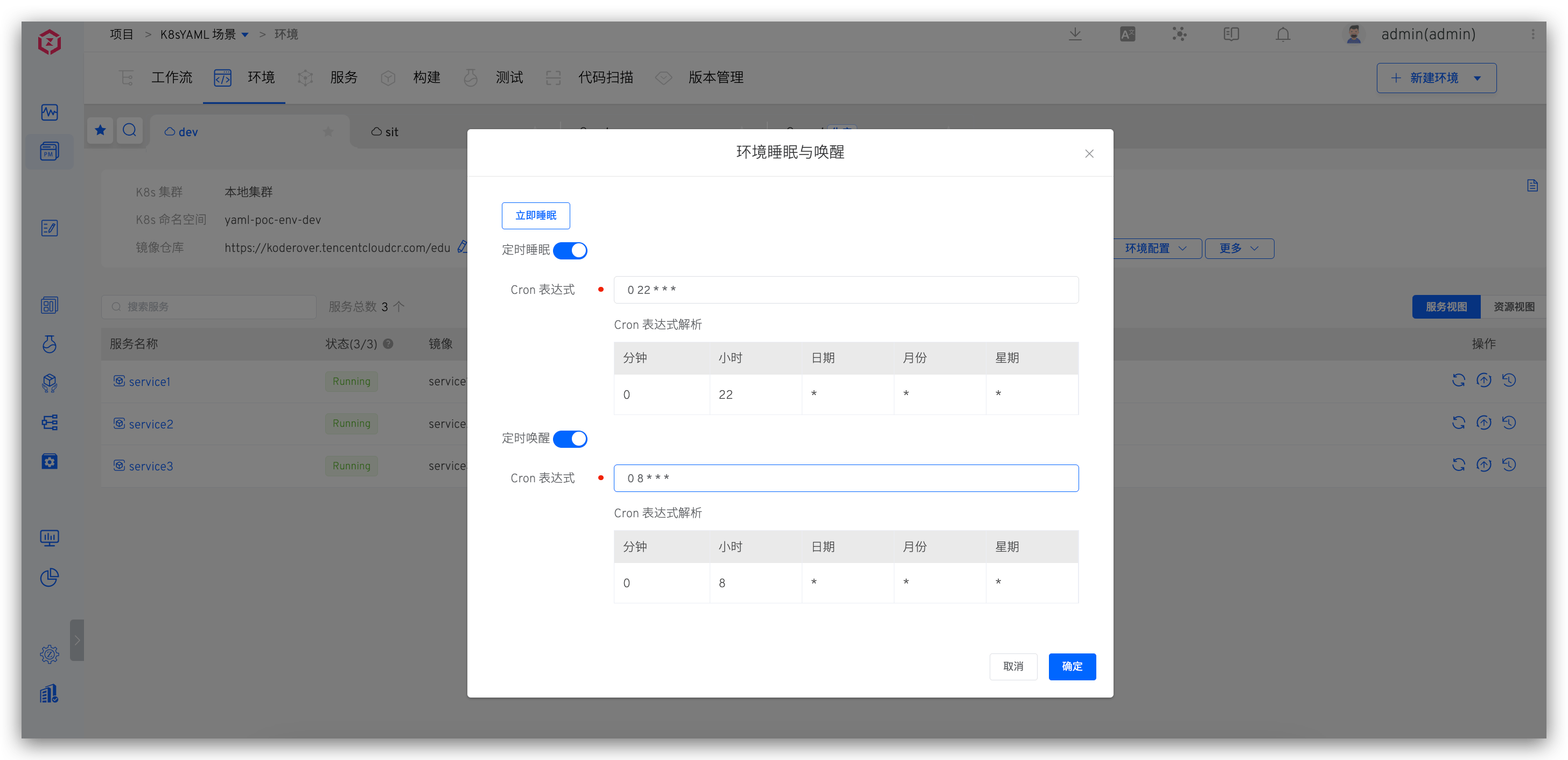Open the 版本管理 tab
The width and height of the screenshot is (1568, 760).
(x=715, y=78)
